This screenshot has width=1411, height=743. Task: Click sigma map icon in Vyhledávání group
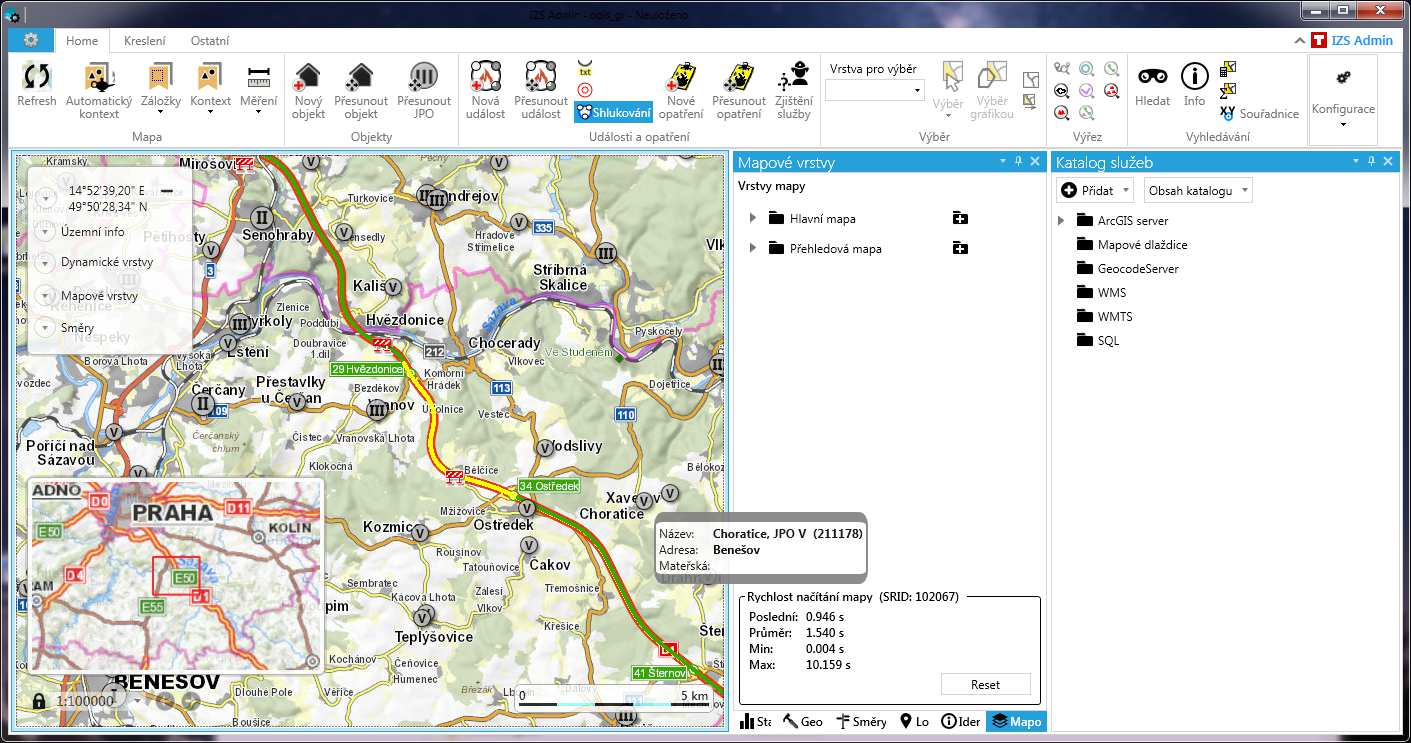[x=1228, y=90]
